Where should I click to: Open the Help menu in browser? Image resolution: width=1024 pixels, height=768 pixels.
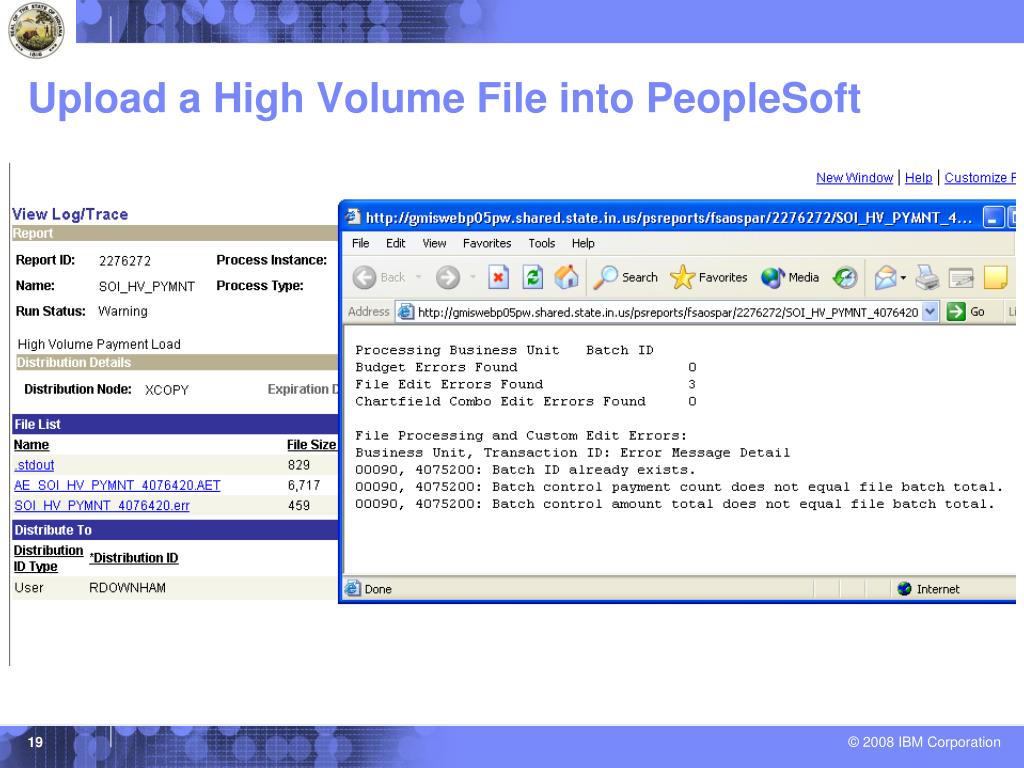(583, 243)
